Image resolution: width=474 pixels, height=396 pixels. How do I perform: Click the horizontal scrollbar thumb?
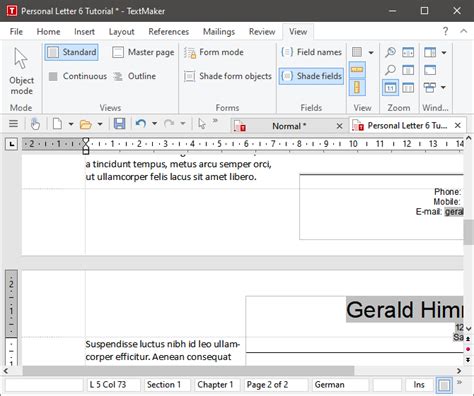[x=188, y=370]
